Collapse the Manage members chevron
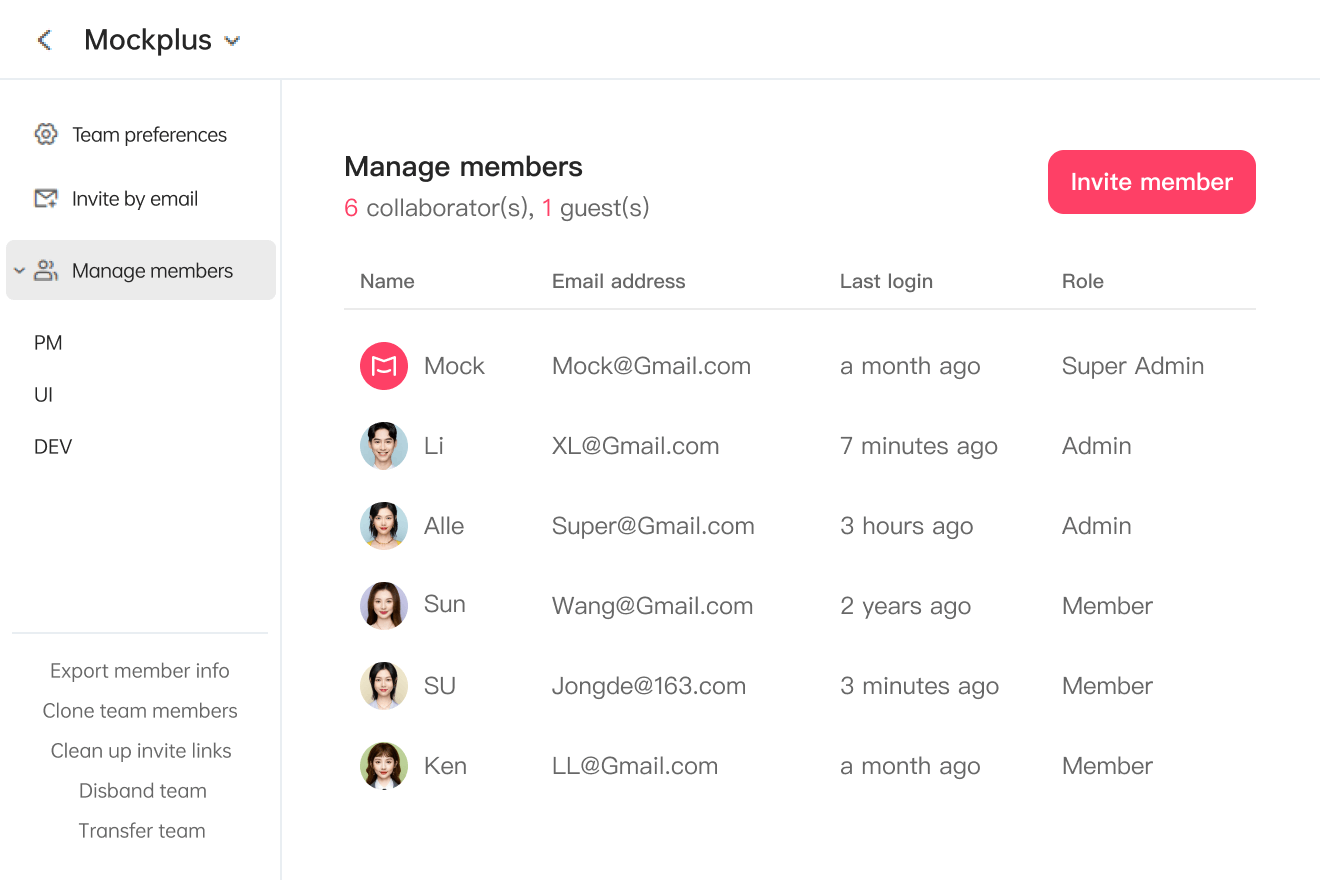Viewport: 1320px width, 880px height. pos(19,271)
